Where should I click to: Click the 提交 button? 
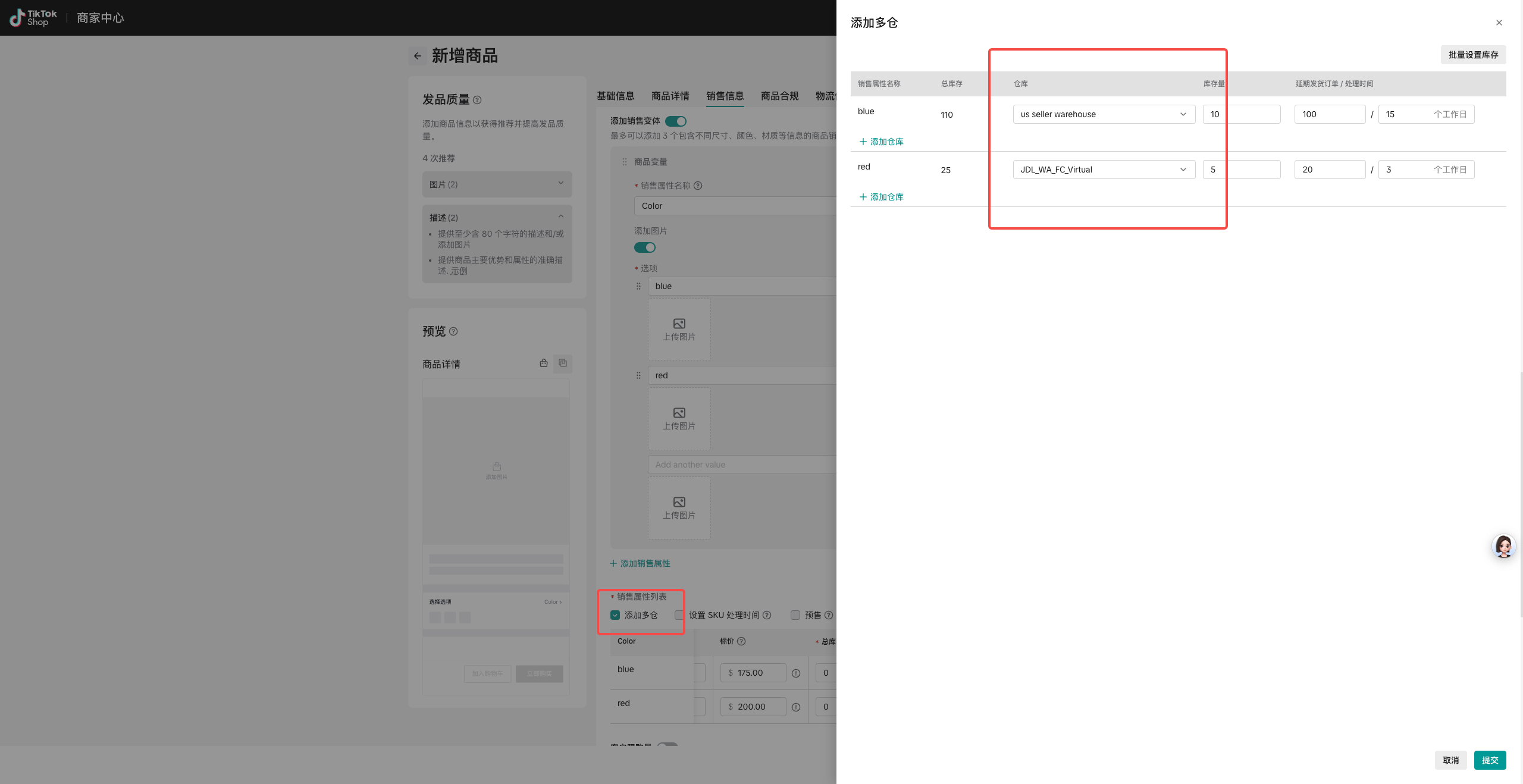click(1490, 760)
